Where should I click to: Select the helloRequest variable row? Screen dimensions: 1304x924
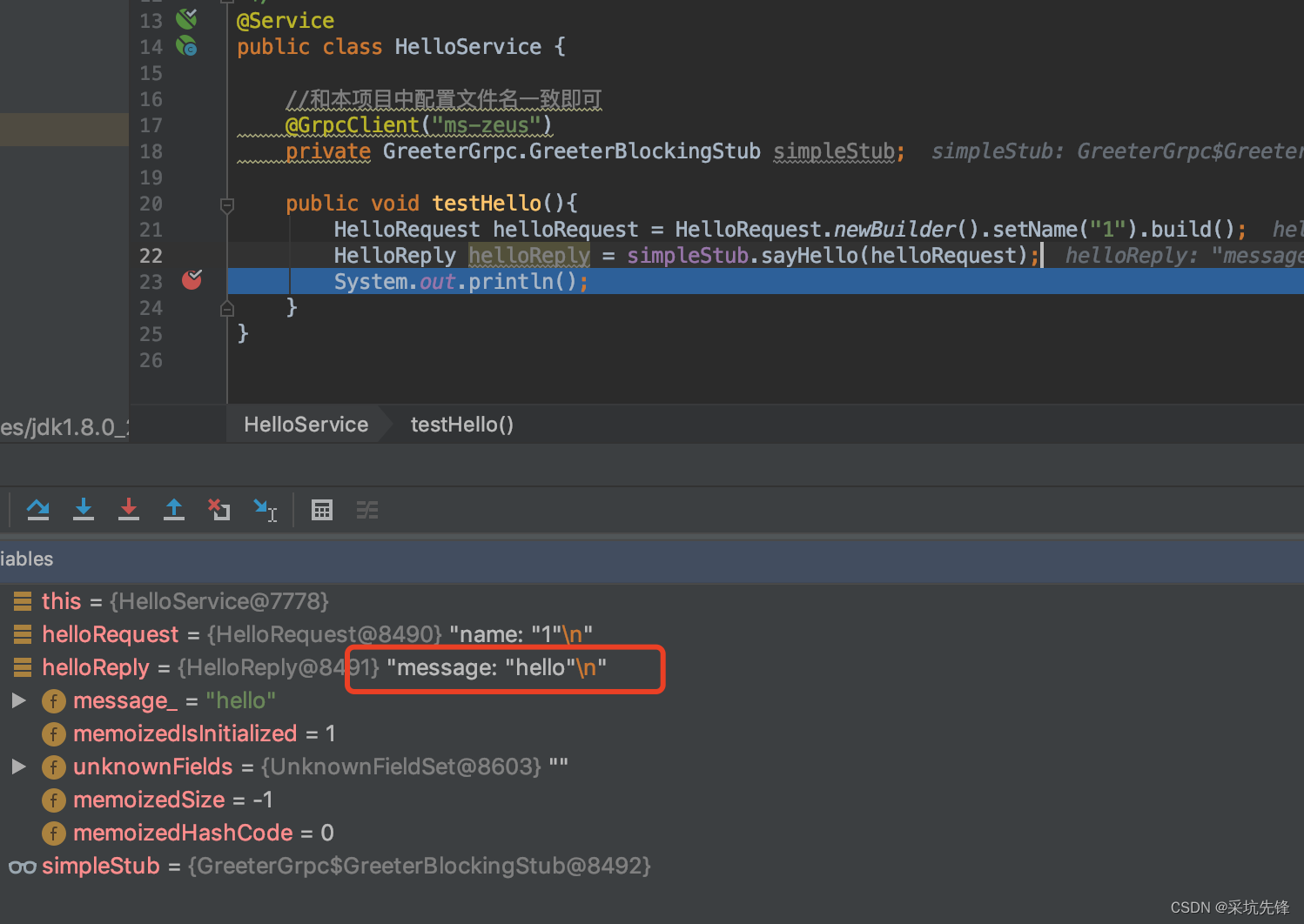[652, 634]
